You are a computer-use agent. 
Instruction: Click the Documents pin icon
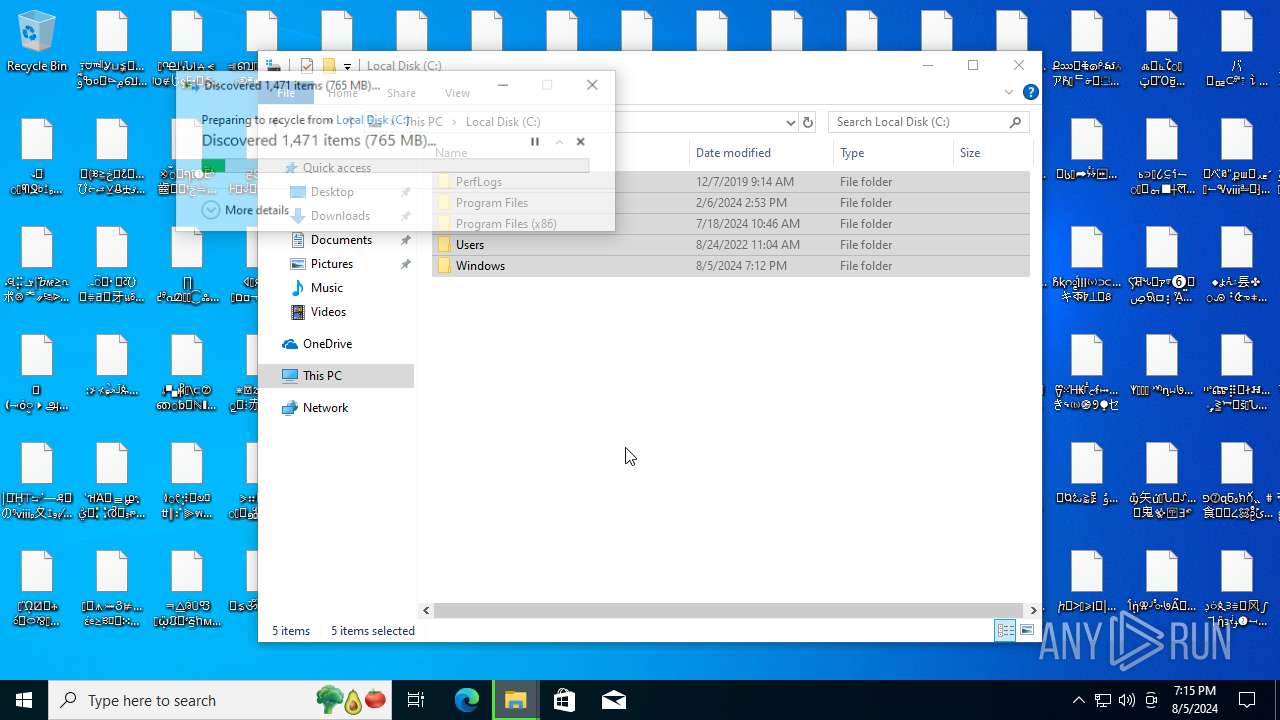[x=406, y=240]
